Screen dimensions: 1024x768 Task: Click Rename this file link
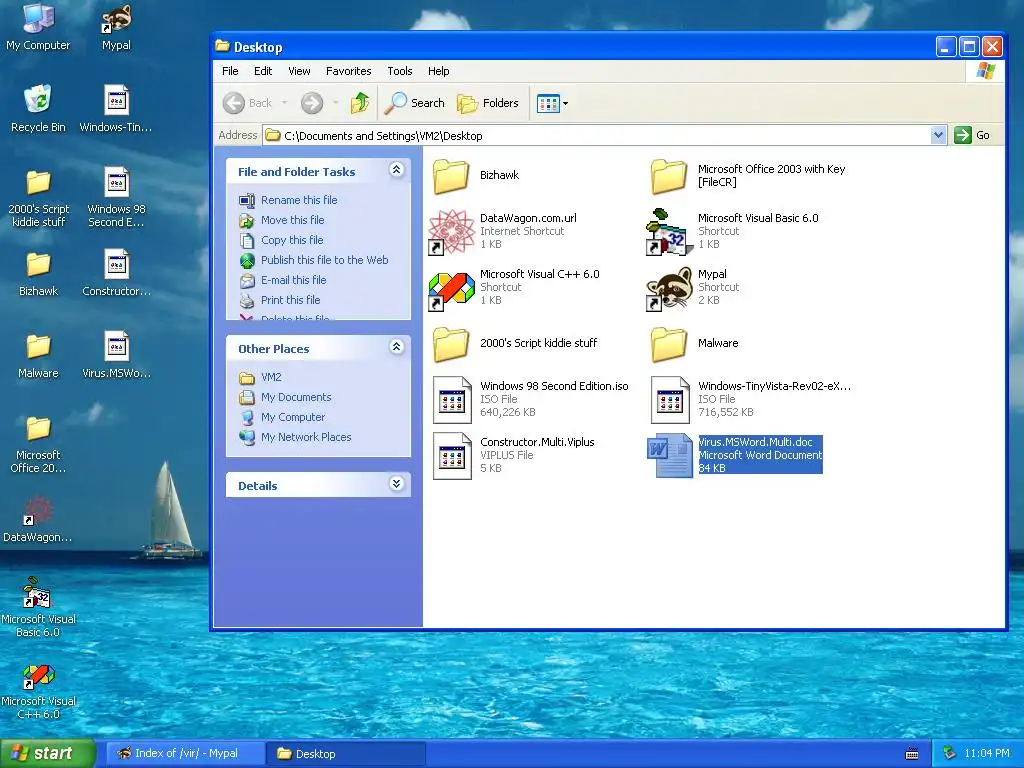pos(288,200)
